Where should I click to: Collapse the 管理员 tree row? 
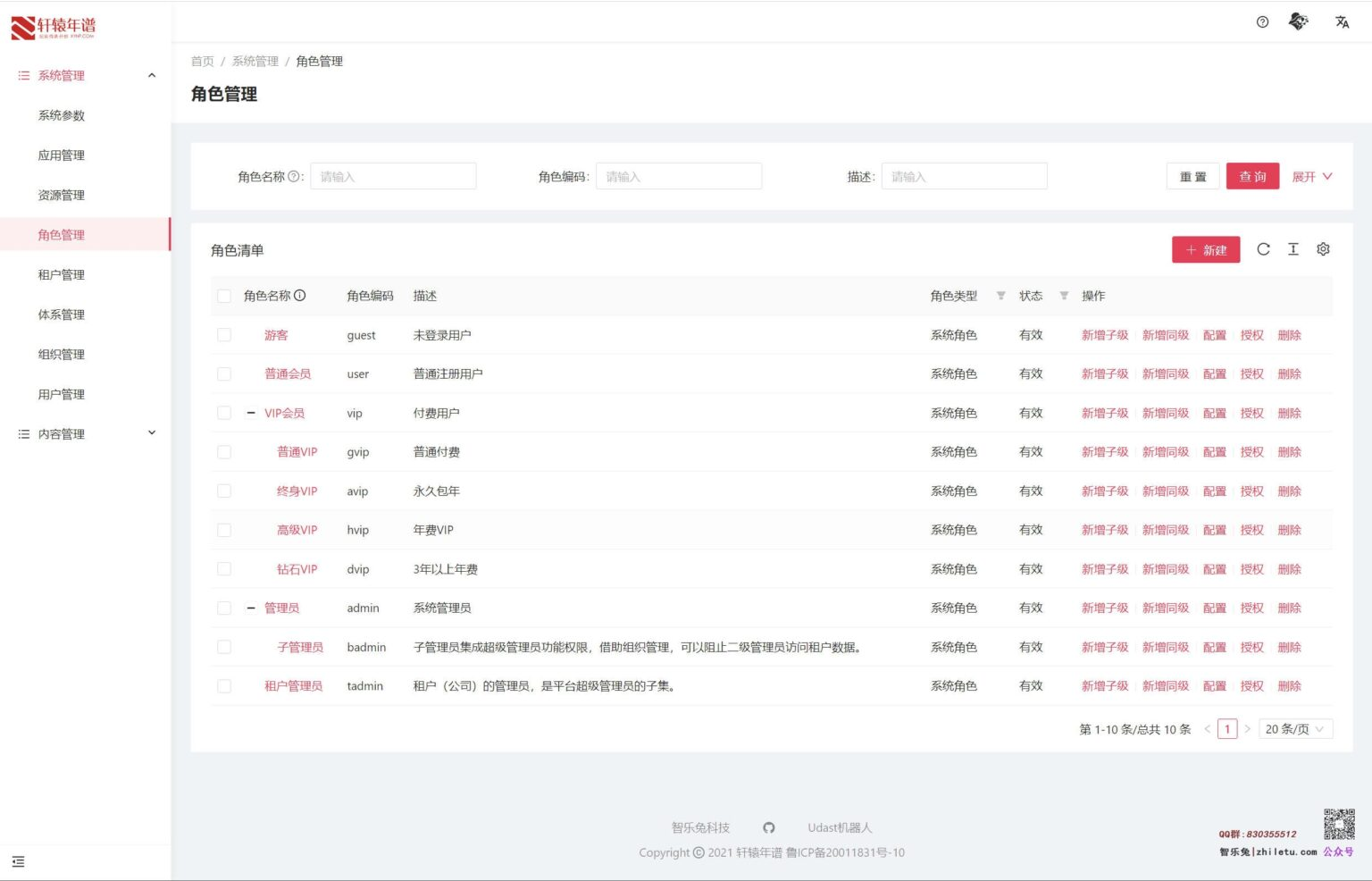(x=251, y=608)
